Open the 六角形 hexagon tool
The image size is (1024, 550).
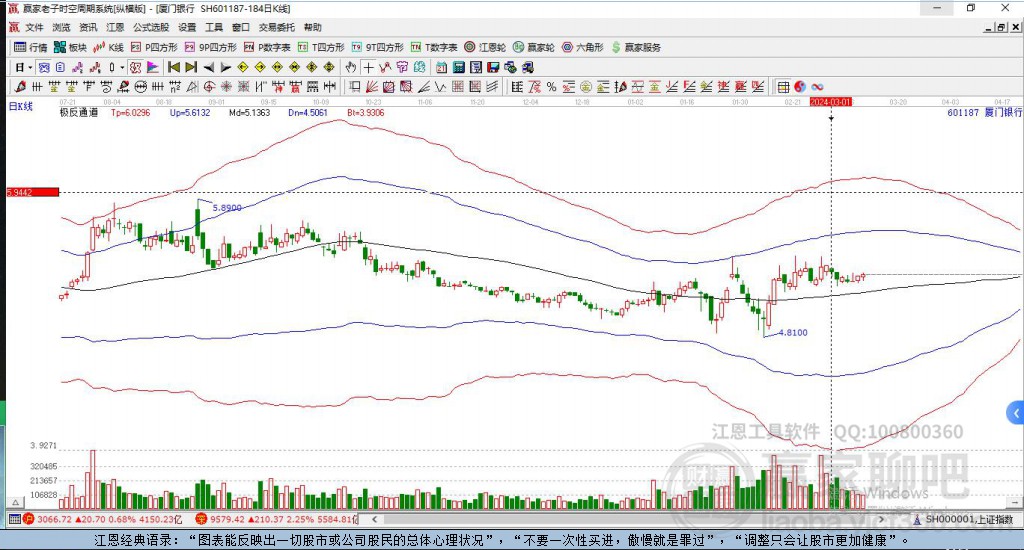583,47
